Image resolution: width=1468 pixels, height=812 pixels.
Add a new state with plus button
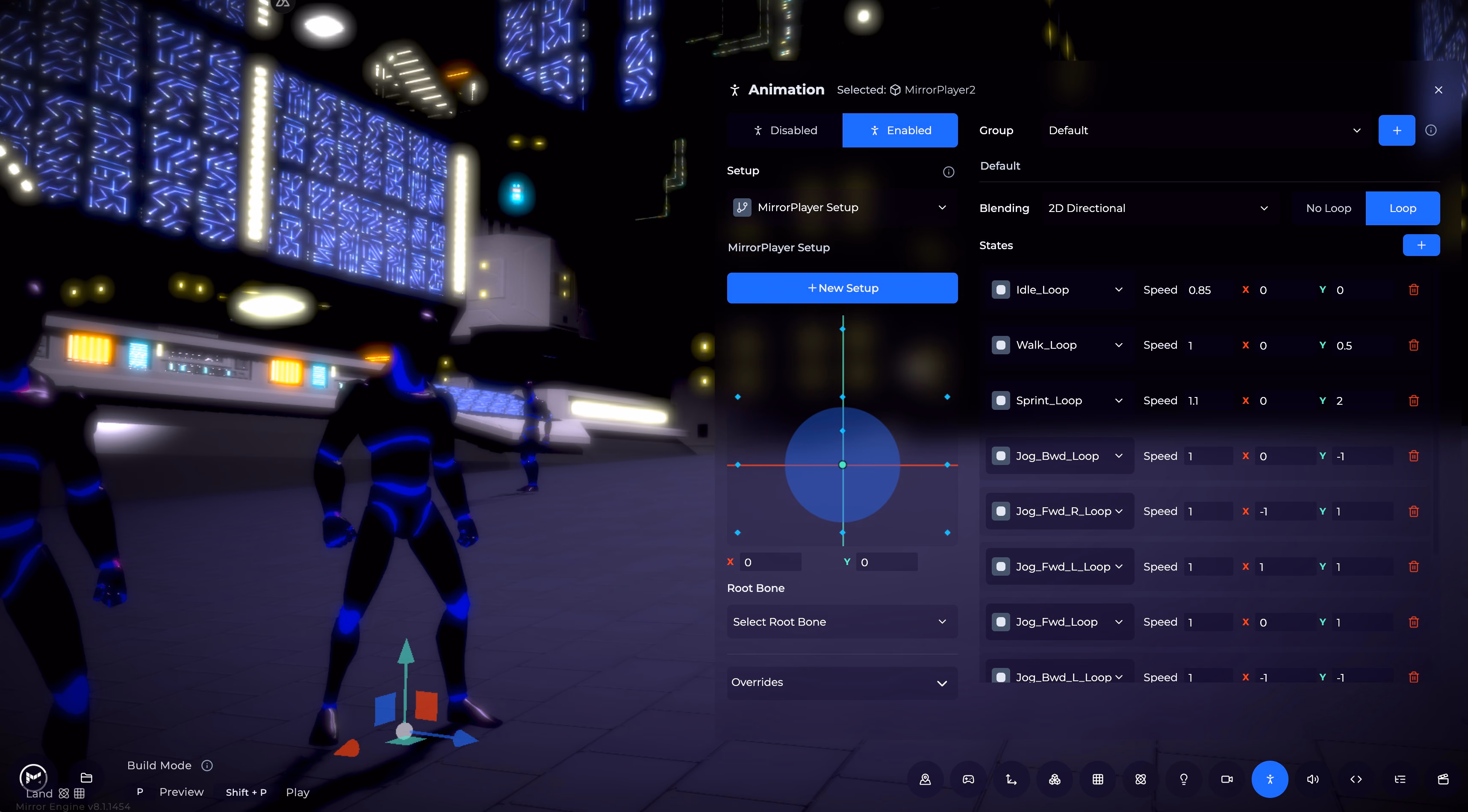click(x=1421, y=246)
